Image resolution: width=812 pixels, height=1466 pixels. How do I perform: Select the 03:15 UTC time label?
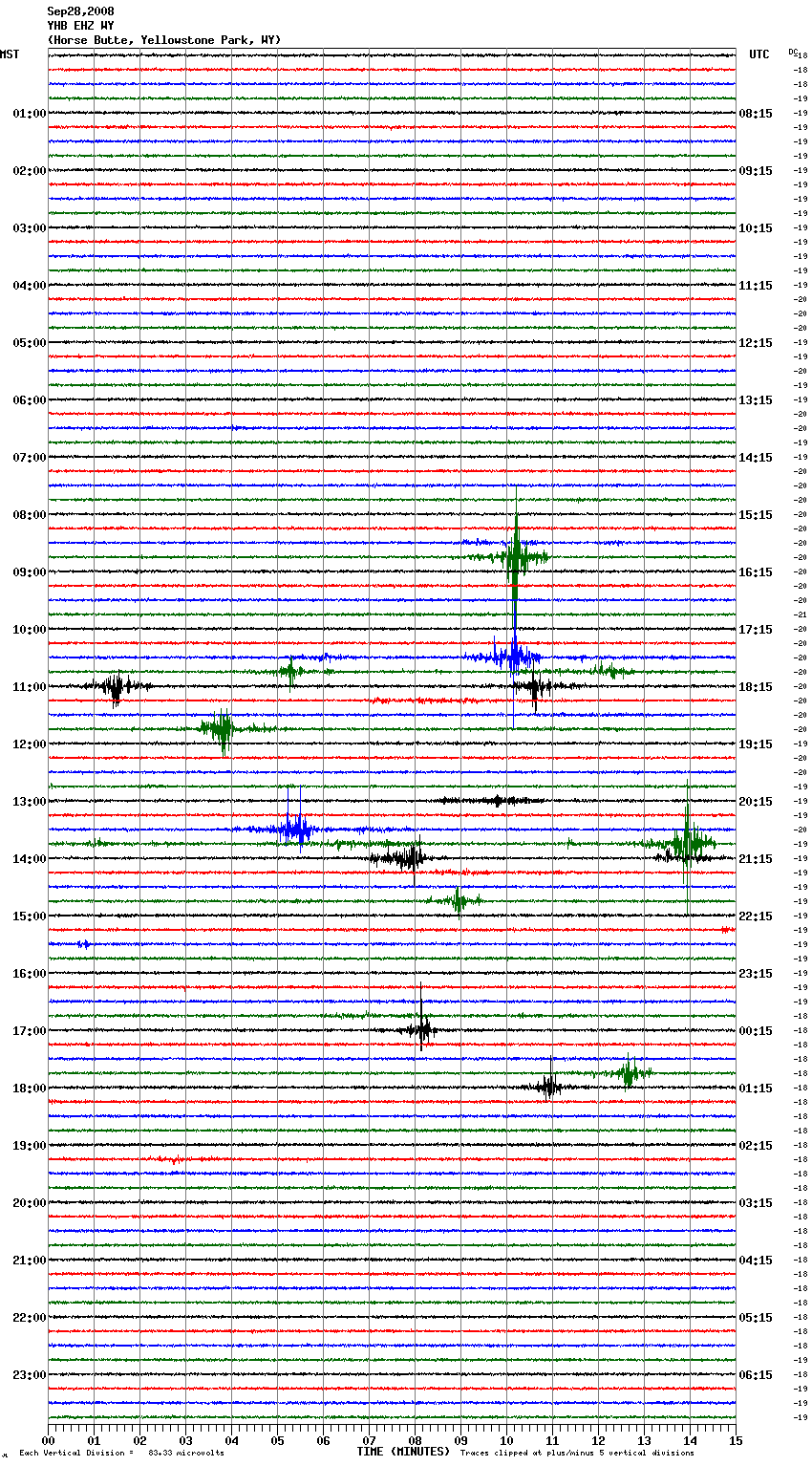[x=756, y=1203]
